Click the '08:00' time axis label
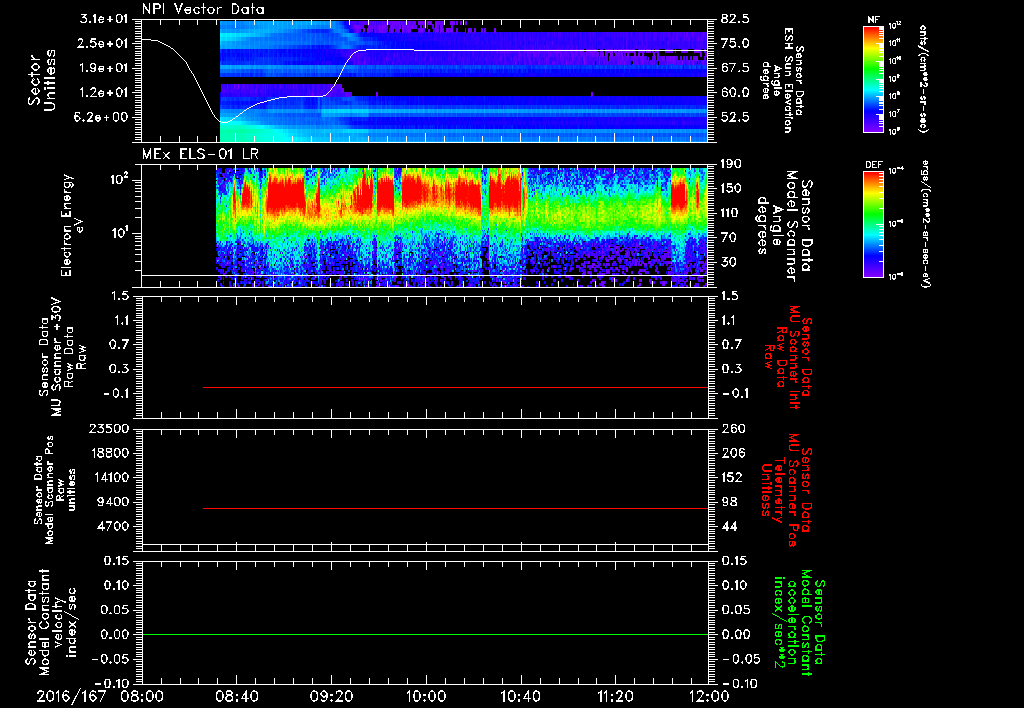The height and width of the screenshot is (708, 1024). 142,696
